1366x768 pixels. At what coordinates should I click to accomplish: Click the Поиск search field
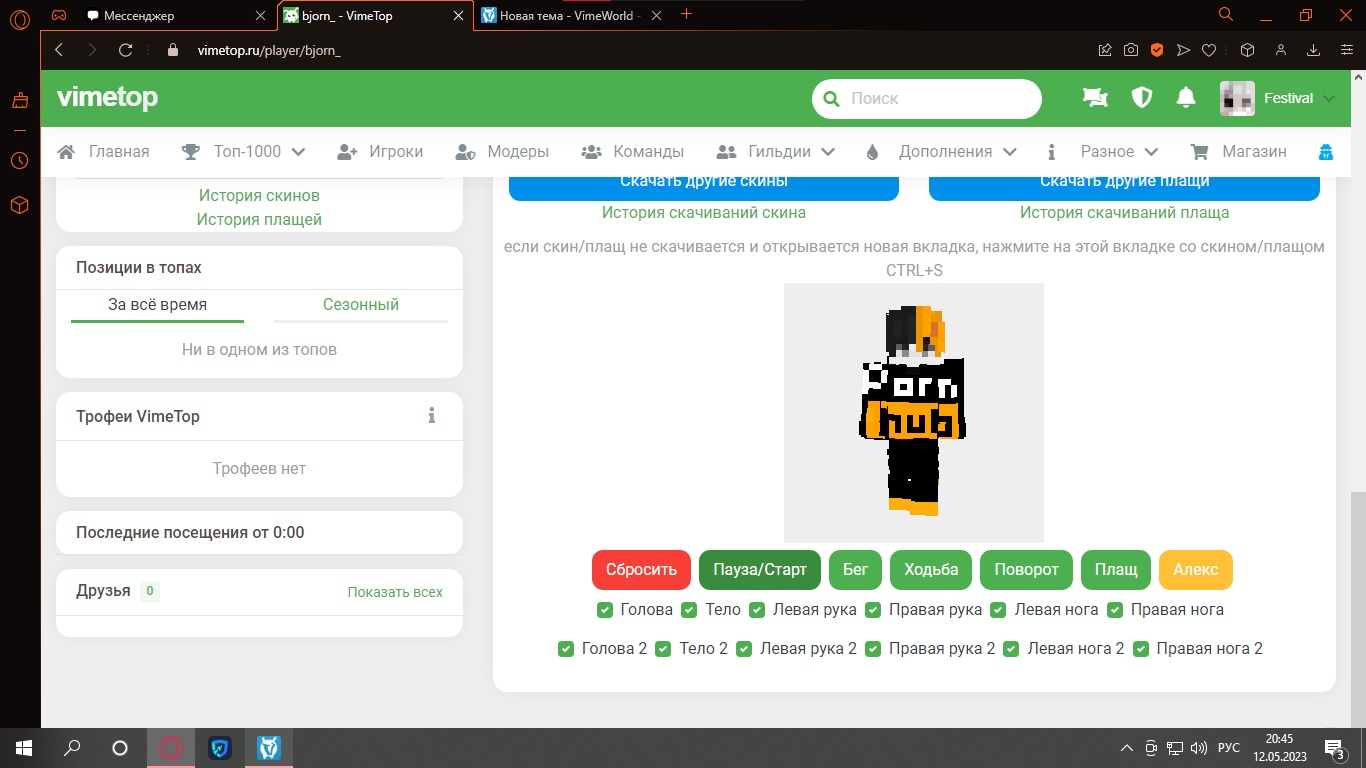(x=940, y=99)
